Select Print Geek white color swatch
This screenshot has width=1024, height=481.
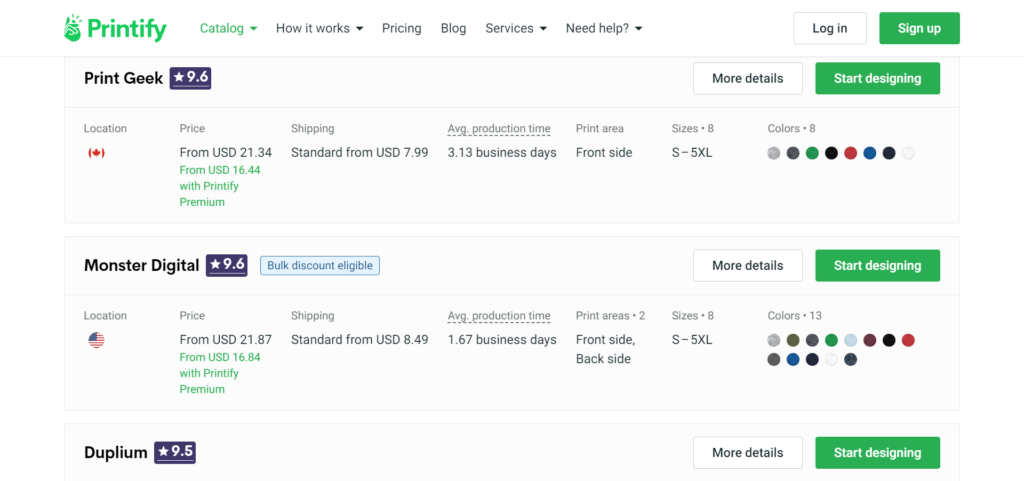pos(908,153)
